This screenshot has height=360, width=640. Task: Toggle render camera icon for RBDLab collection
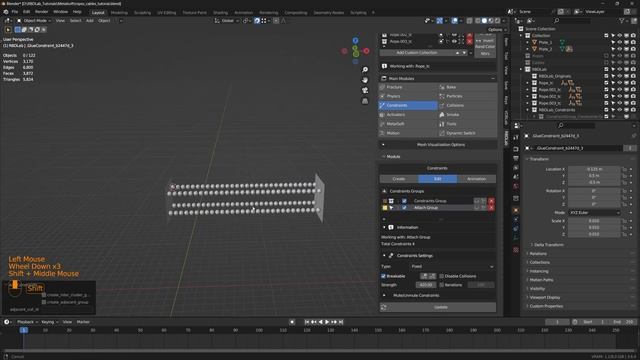(x=633, y=69)
